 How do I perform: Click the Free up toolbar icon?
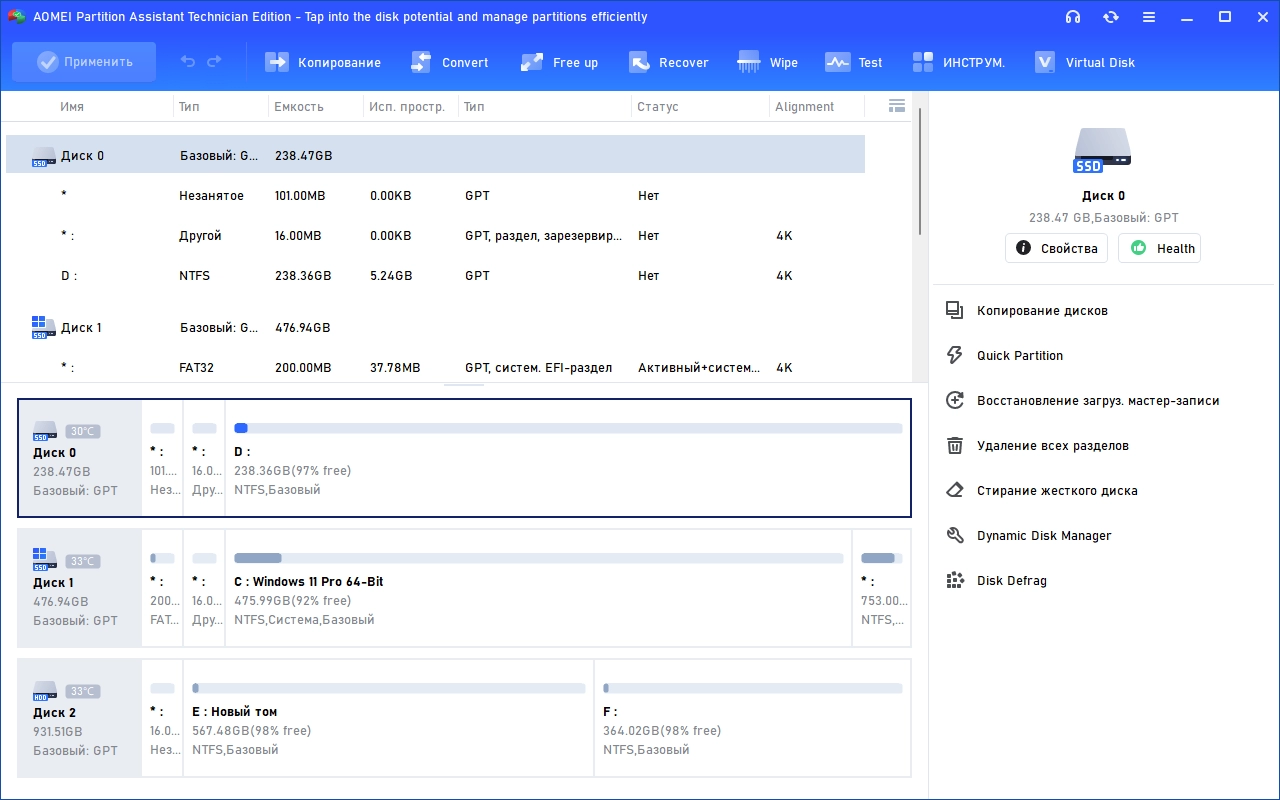532,62
